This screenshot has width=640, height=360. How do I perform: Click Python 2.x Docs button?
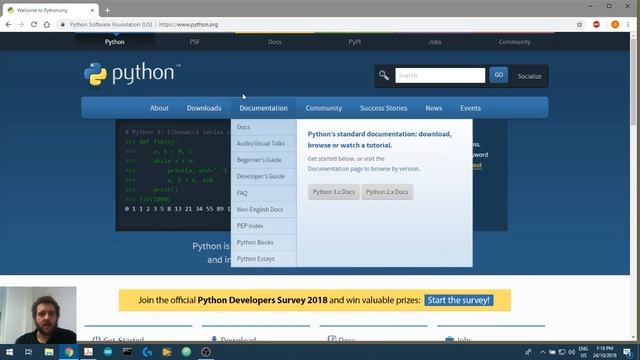387,192
